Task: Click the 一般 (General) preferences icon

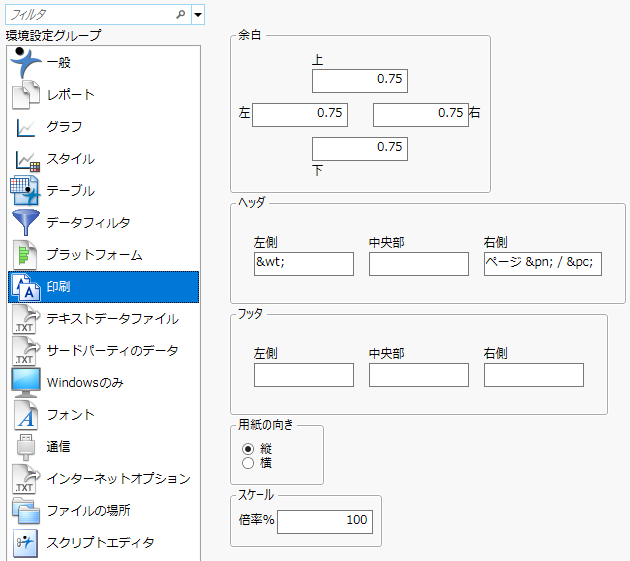Action: 25,62
